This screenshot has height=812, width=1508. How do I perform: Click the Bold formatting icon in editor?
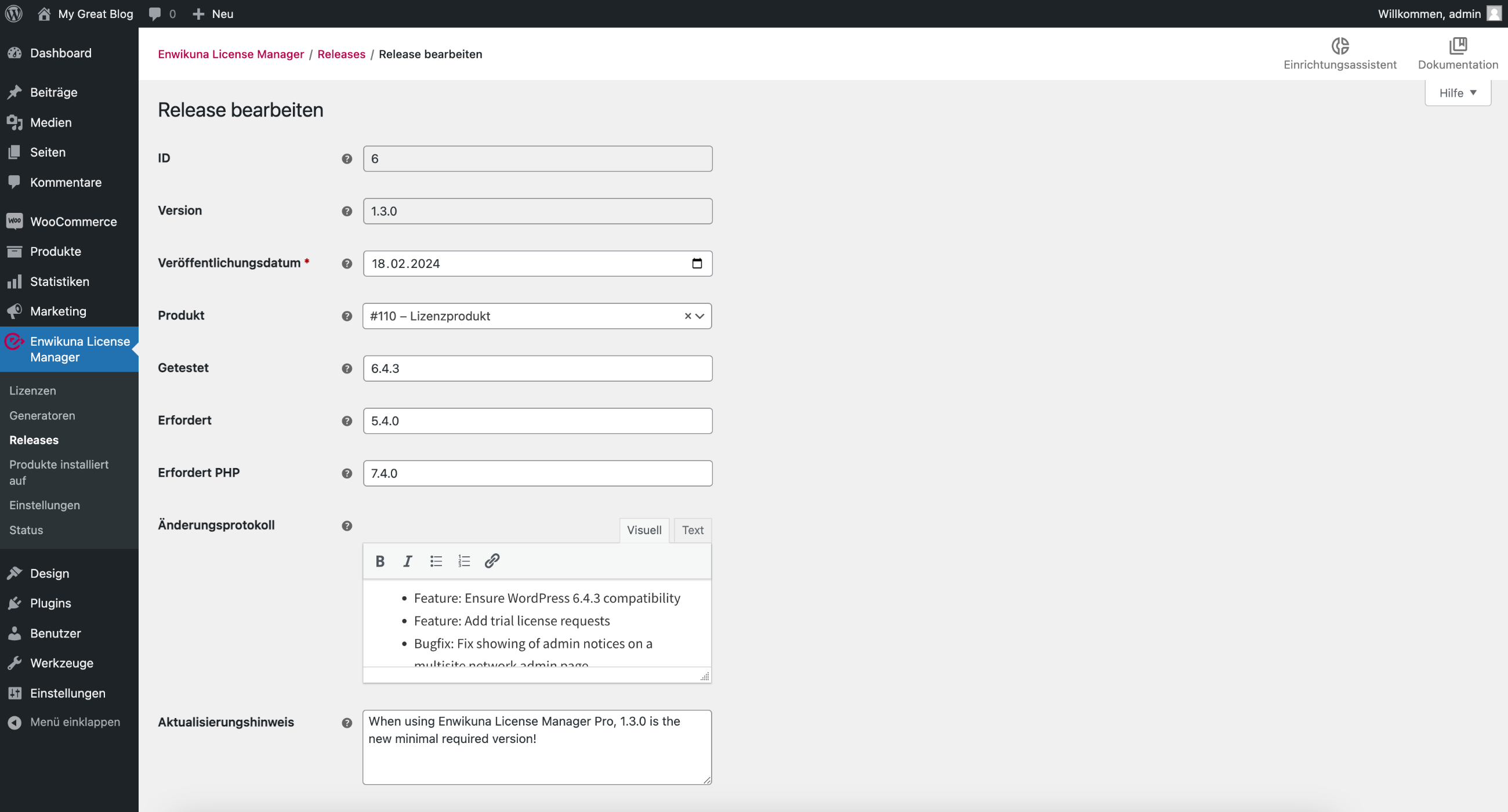pyautogui.click(x=379, y=561)
